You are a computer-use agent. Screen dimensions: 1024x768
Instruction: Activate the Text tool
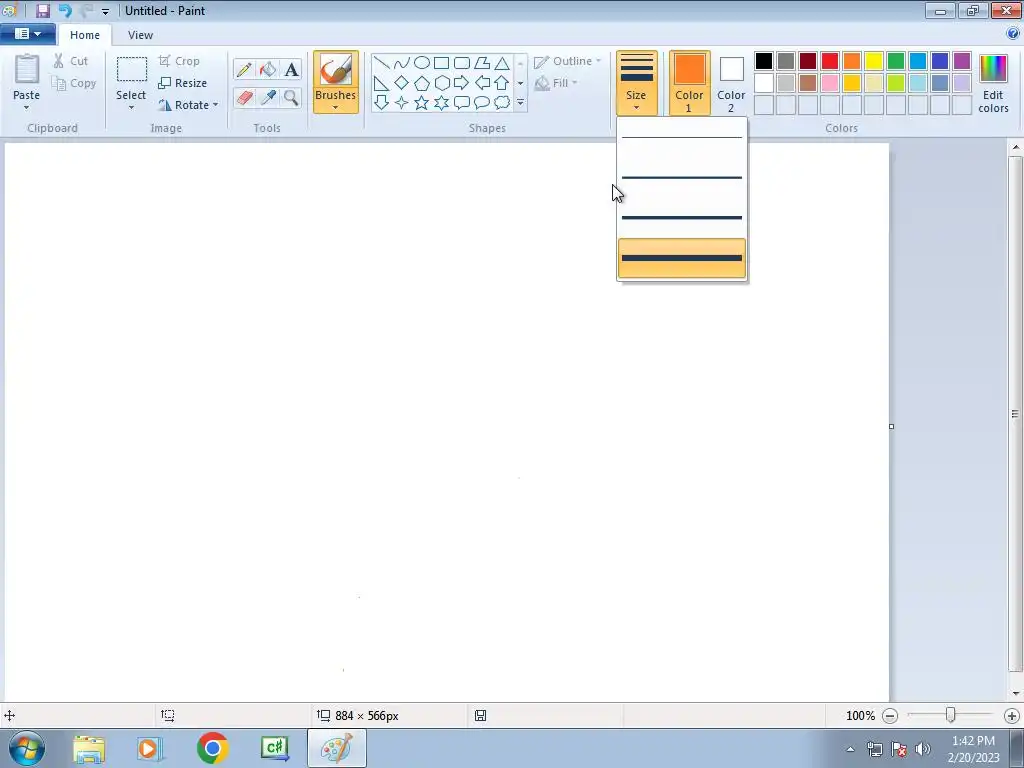point(291,69)
